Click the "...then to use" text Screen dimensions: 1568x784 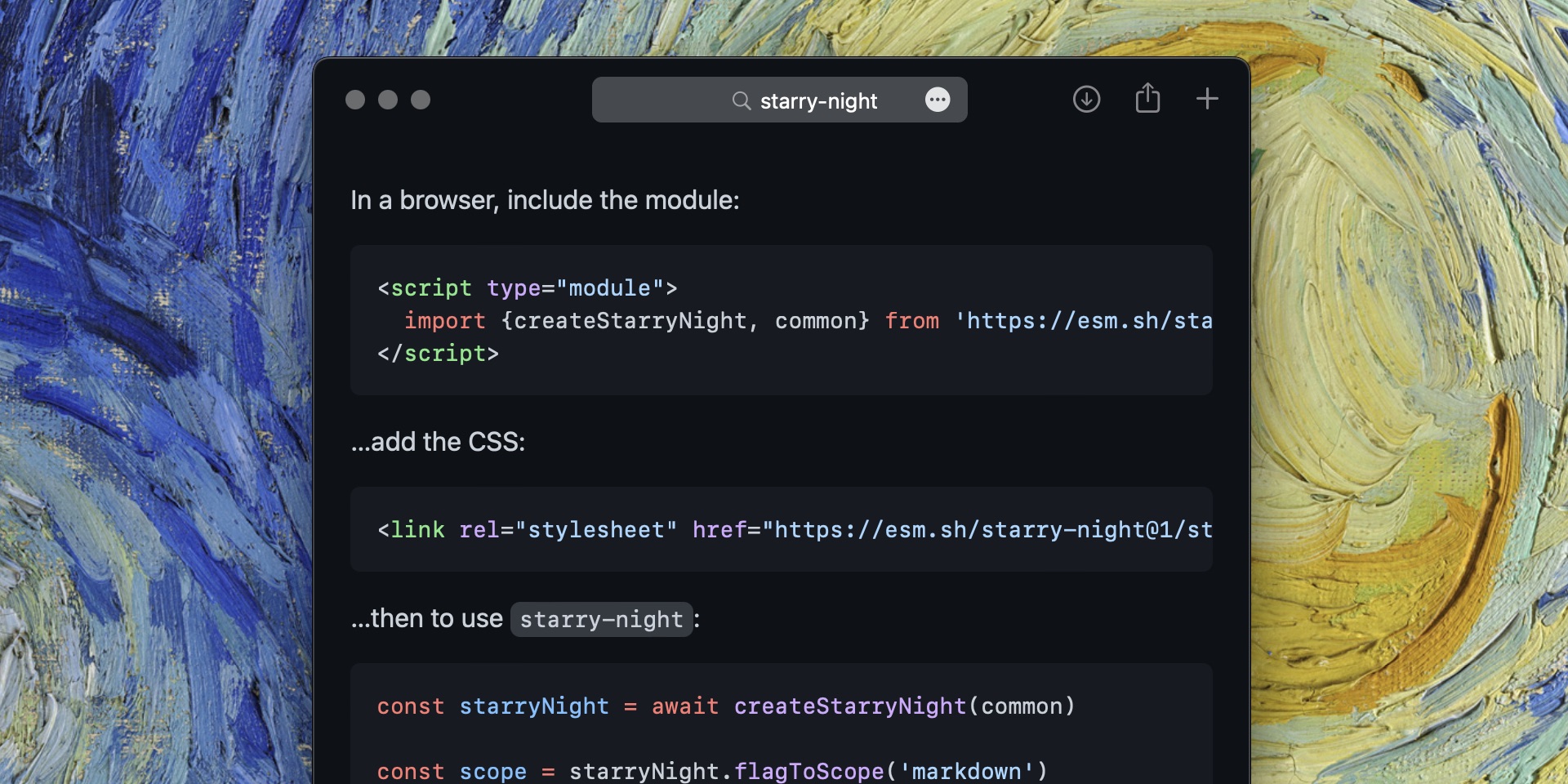tap(426, 618)
